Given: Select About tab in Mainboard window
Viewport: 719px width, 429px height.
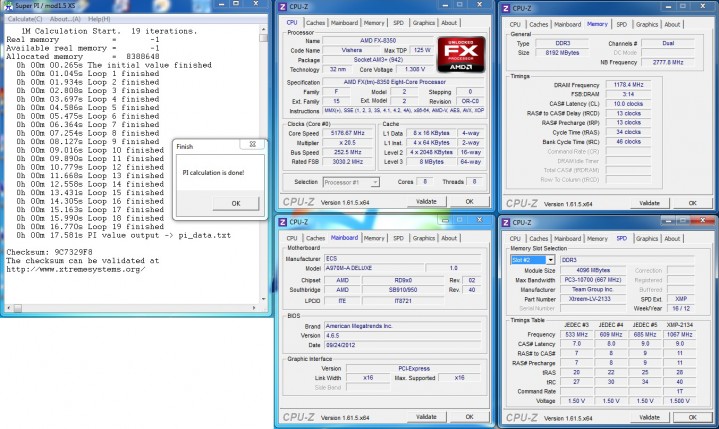Looking at the screenshot, I should pos(449,238).
